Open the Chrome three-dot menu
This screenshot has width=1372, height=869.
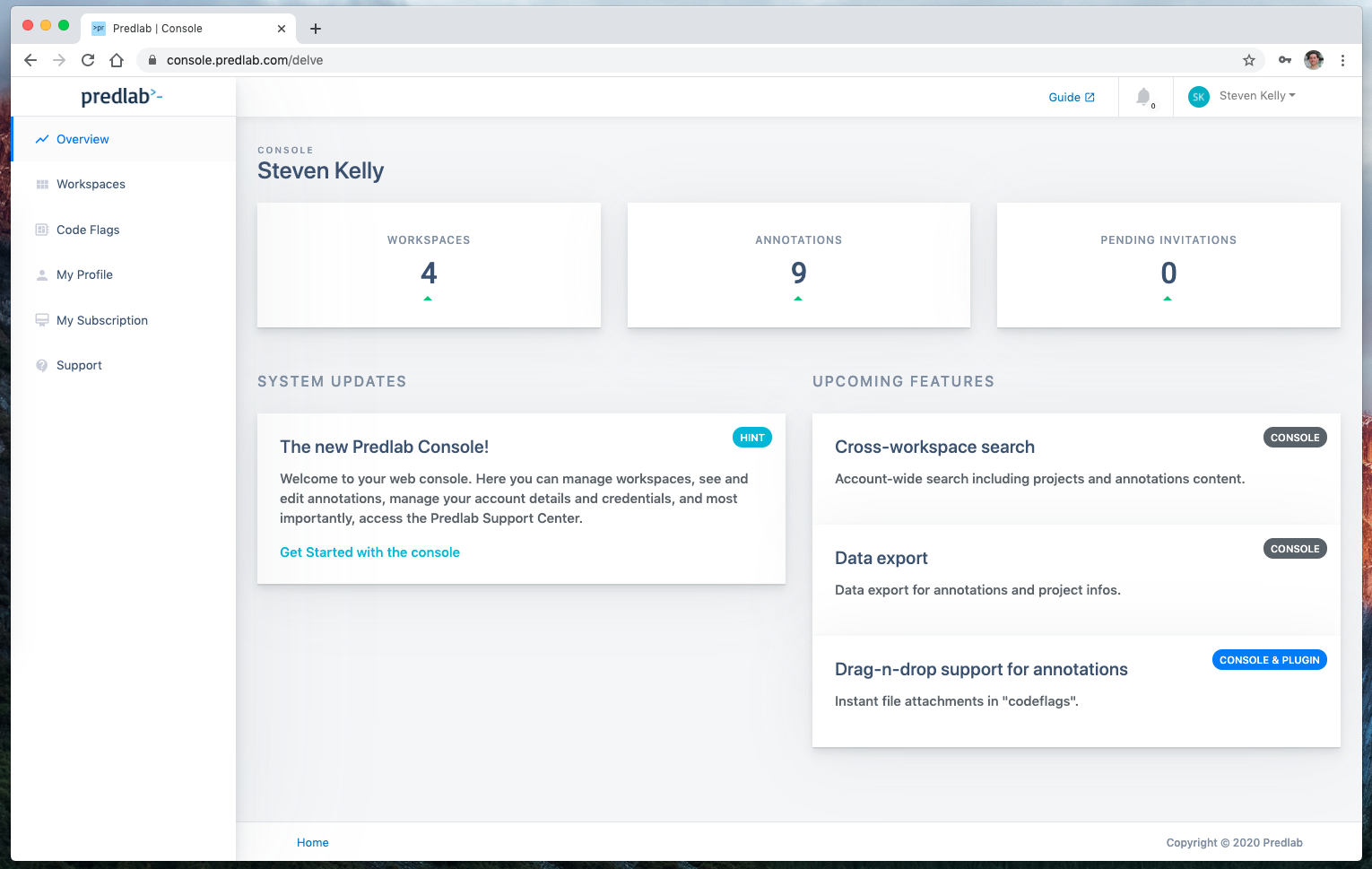(x=1342, y=60)
